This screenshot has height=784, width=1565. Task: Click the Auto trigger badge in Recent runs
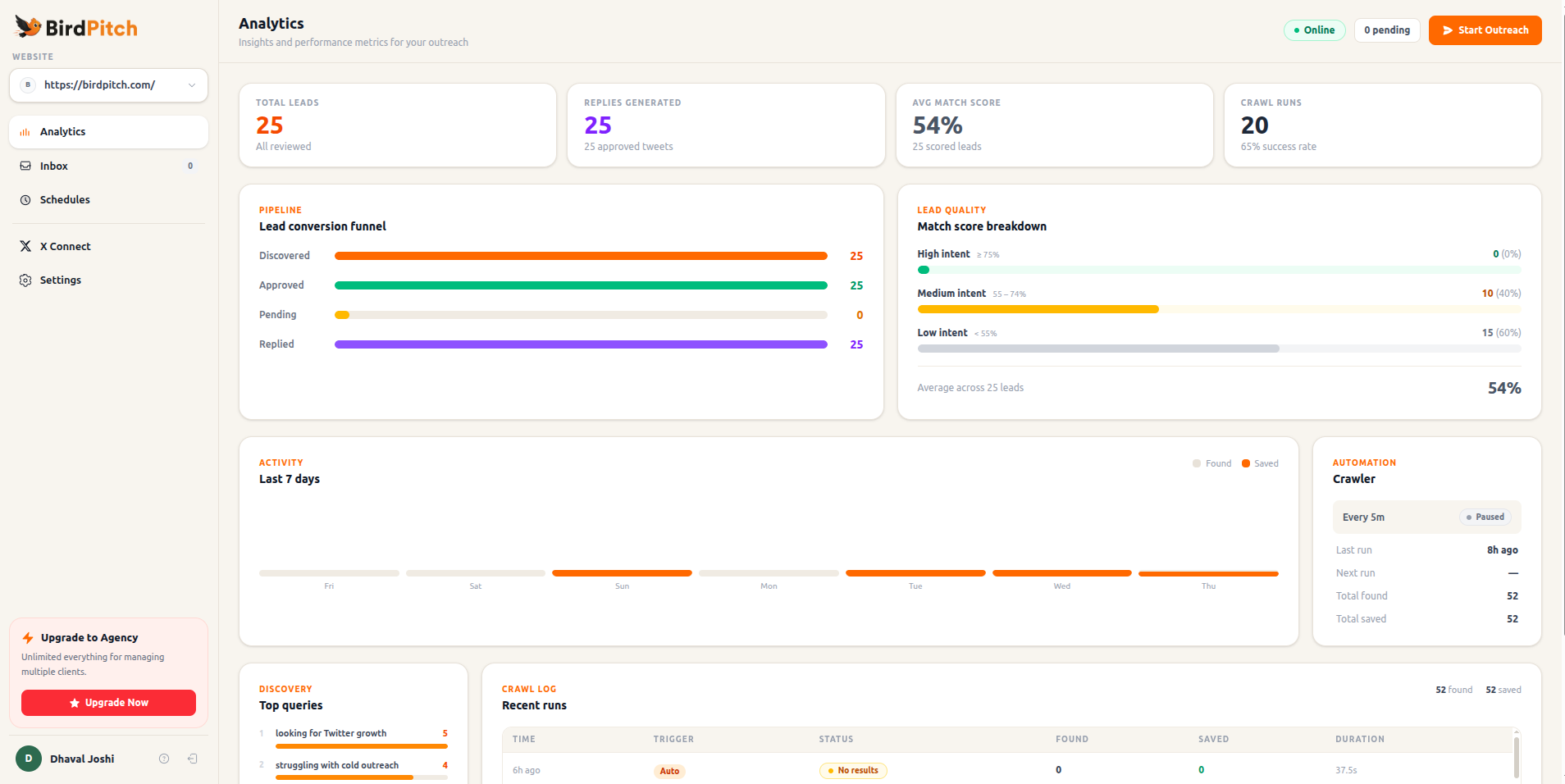tap(669, 771)
